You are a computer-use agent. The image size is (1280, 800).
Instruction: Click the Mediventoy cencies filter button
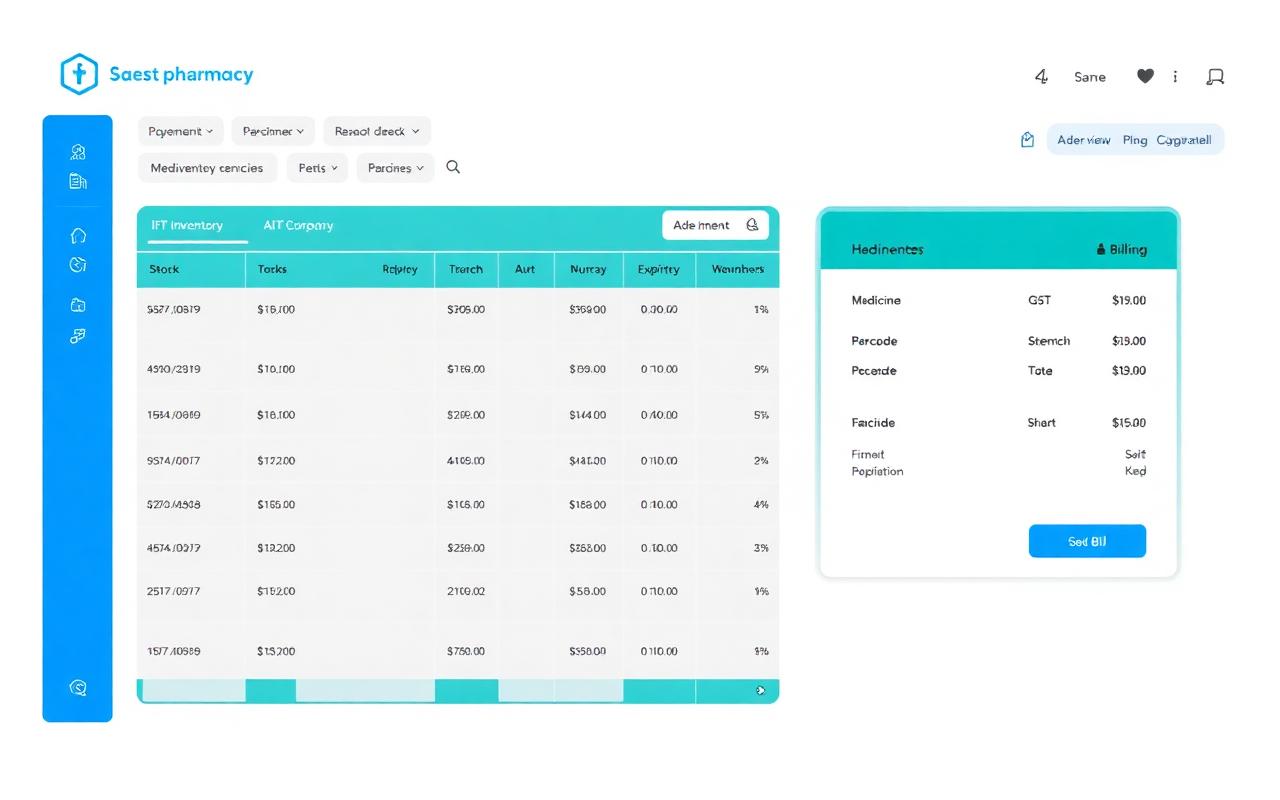point(207,168)
